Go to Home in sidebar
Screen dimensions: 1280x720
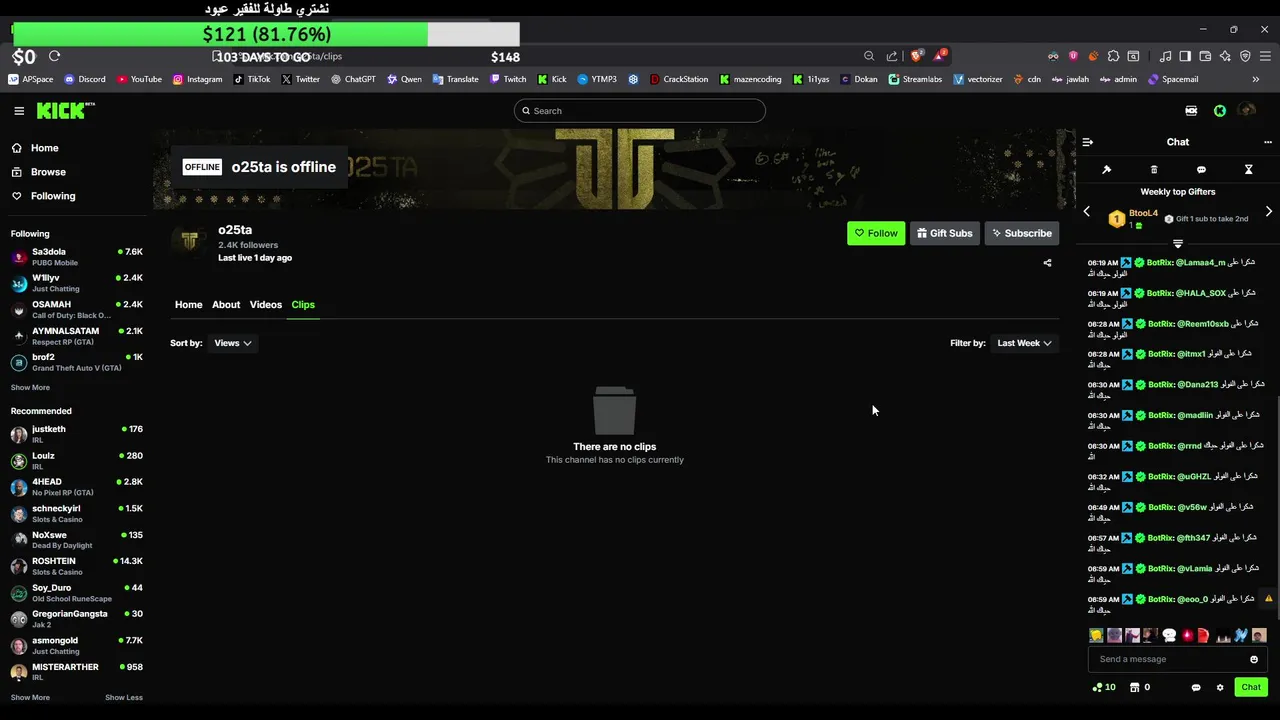[44, 148]
